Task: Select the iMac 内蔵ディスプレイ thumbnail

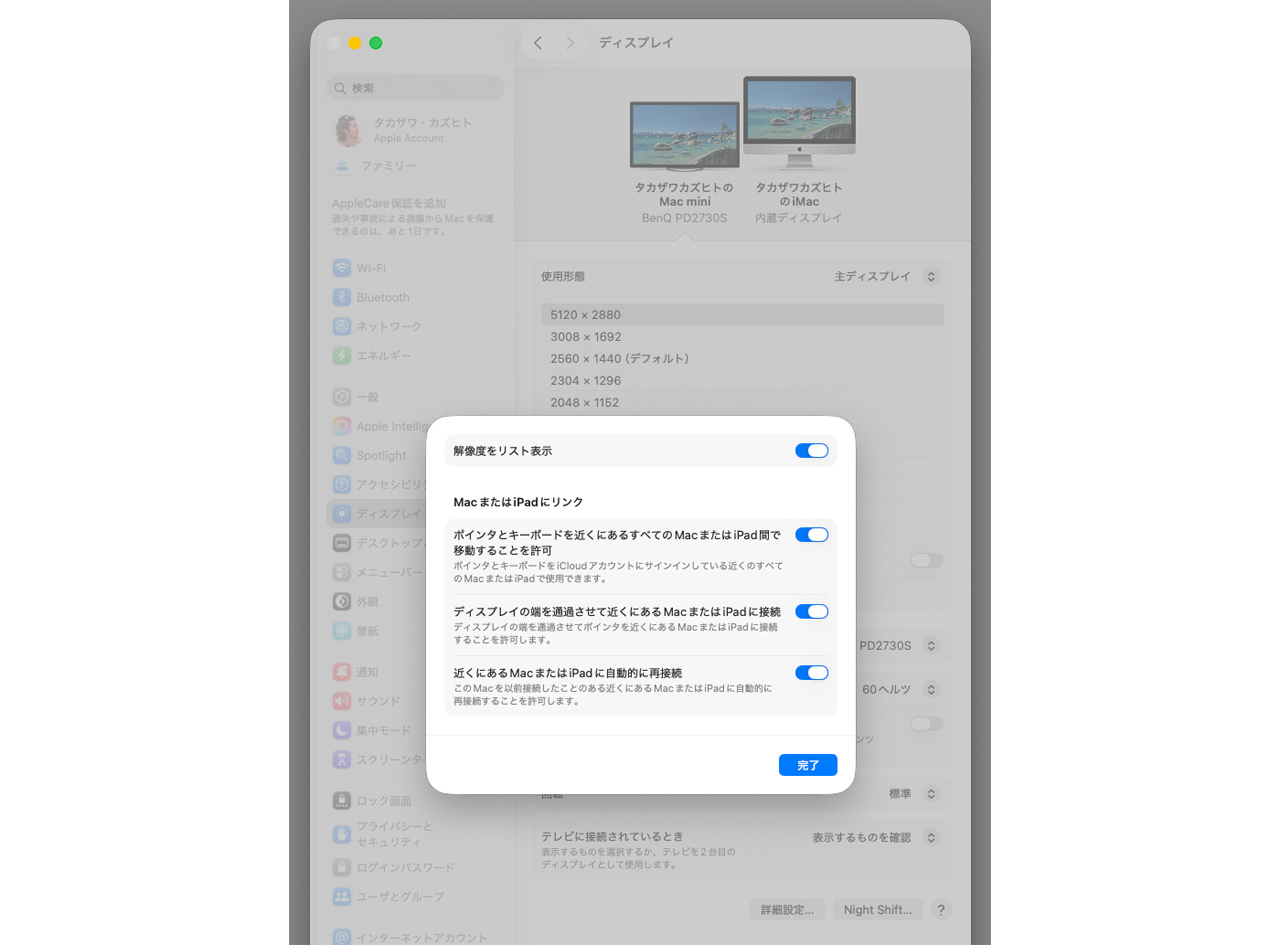Action: coord(799,125)
